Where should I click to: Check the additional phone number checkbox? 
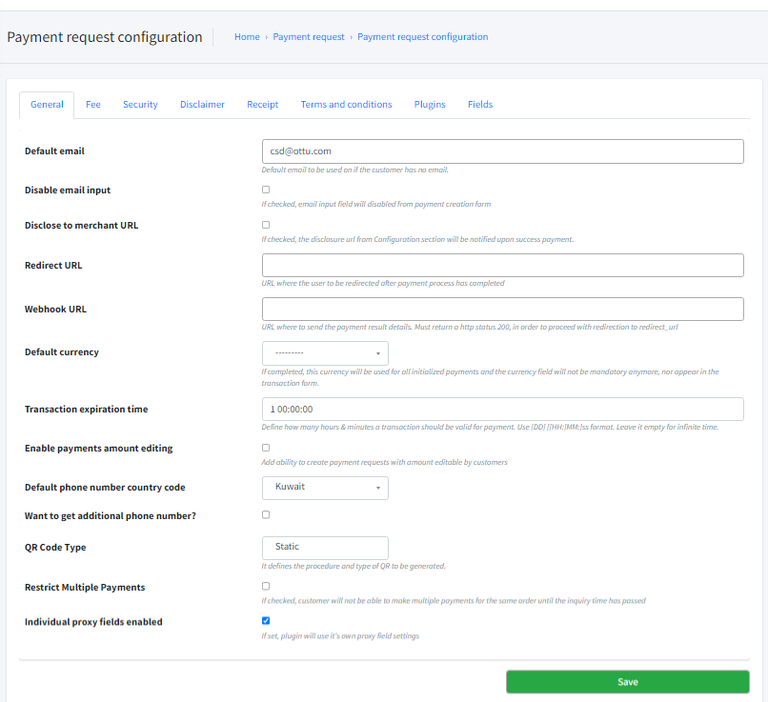(266, 515)
